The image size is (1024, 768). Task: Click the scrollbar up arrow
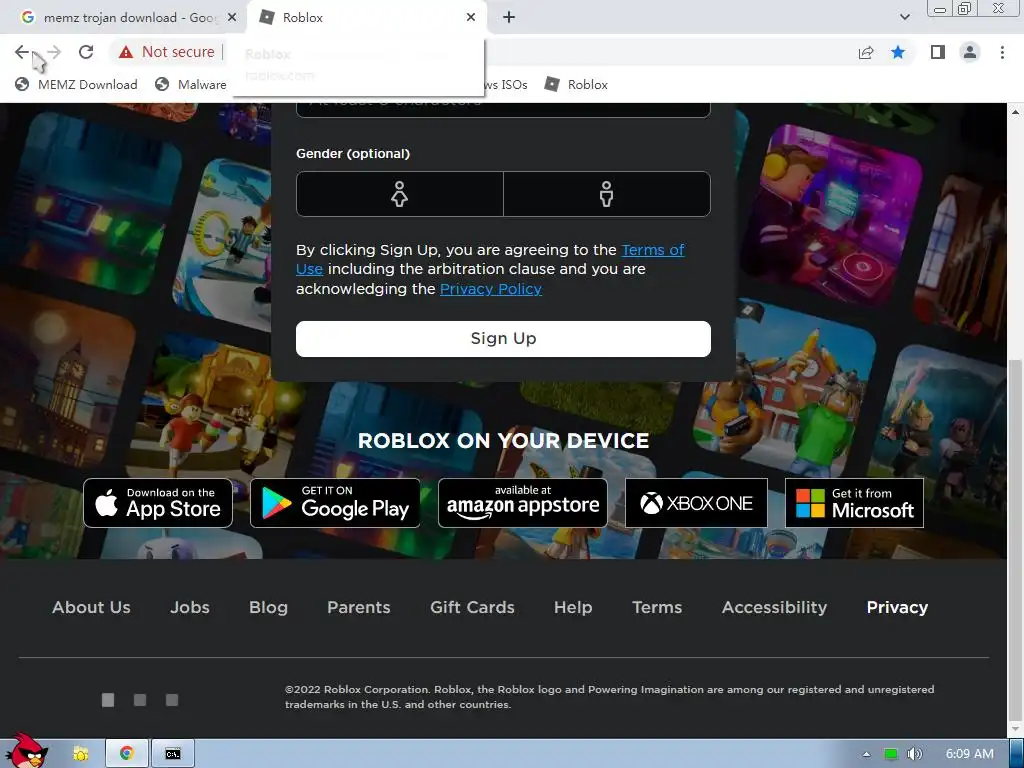pos(1016,112)
